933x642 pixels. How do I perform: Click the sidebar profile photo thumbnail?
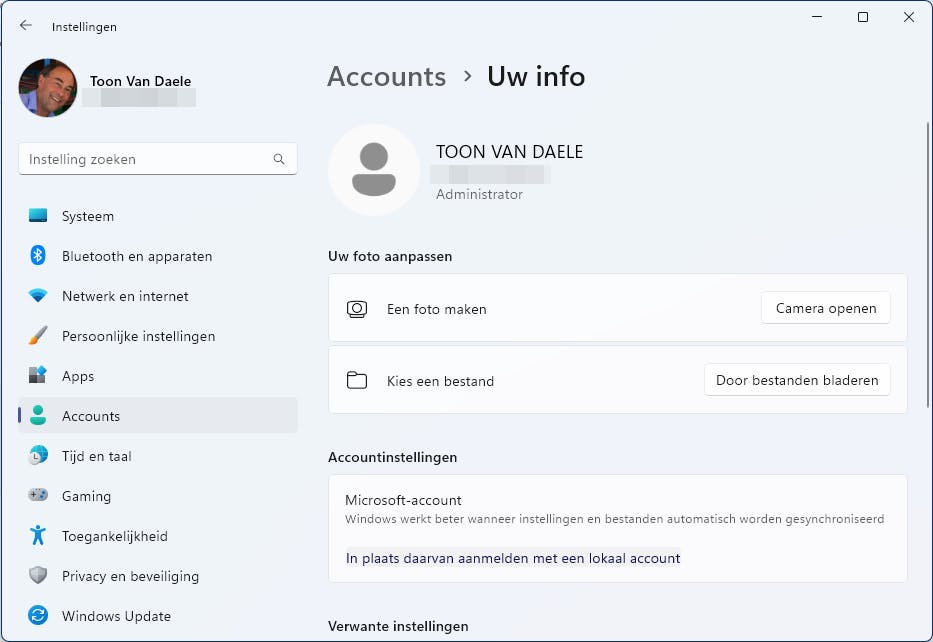point(48,88)
